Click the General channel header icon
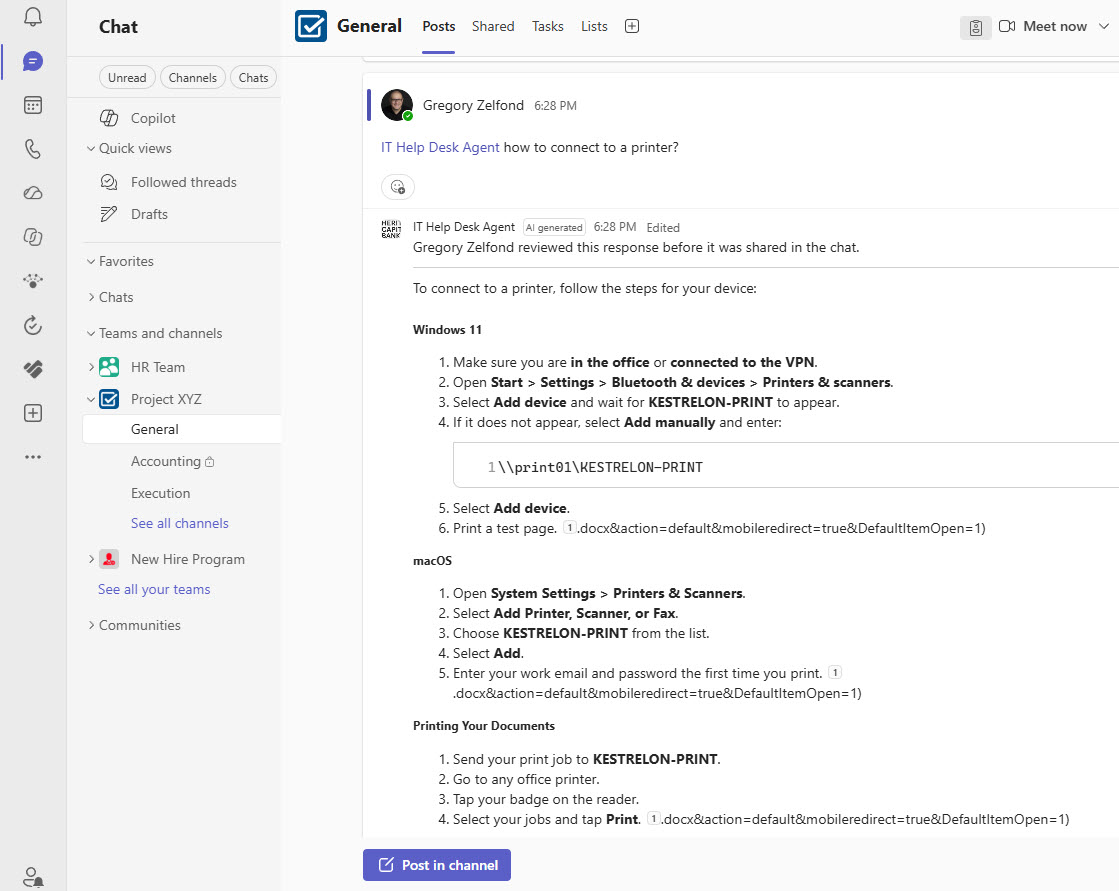Screen dimensions: 1119x891 click(x=311, y=26)
